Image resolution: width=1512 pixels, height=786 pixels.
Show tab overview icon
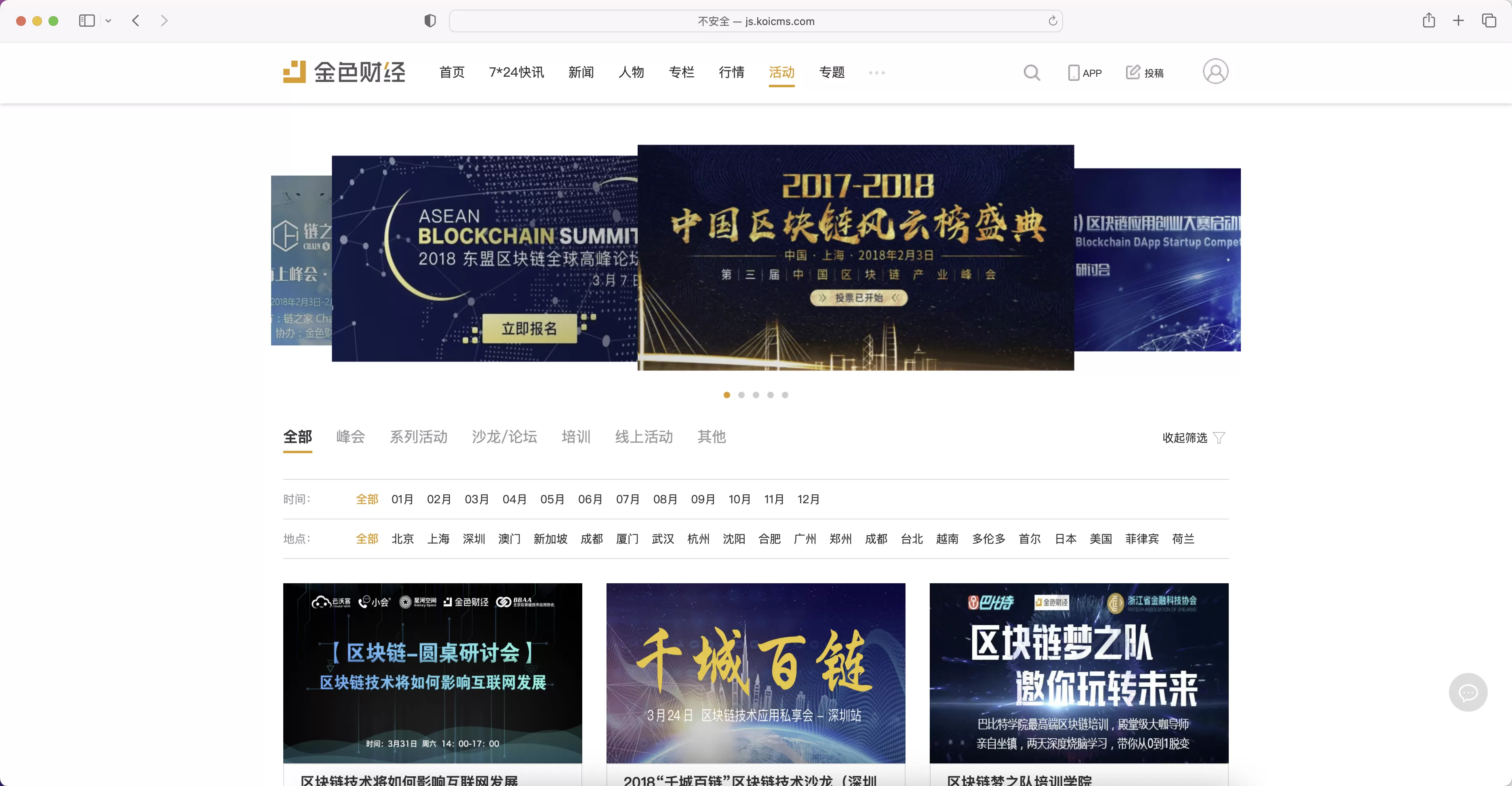1489,21
